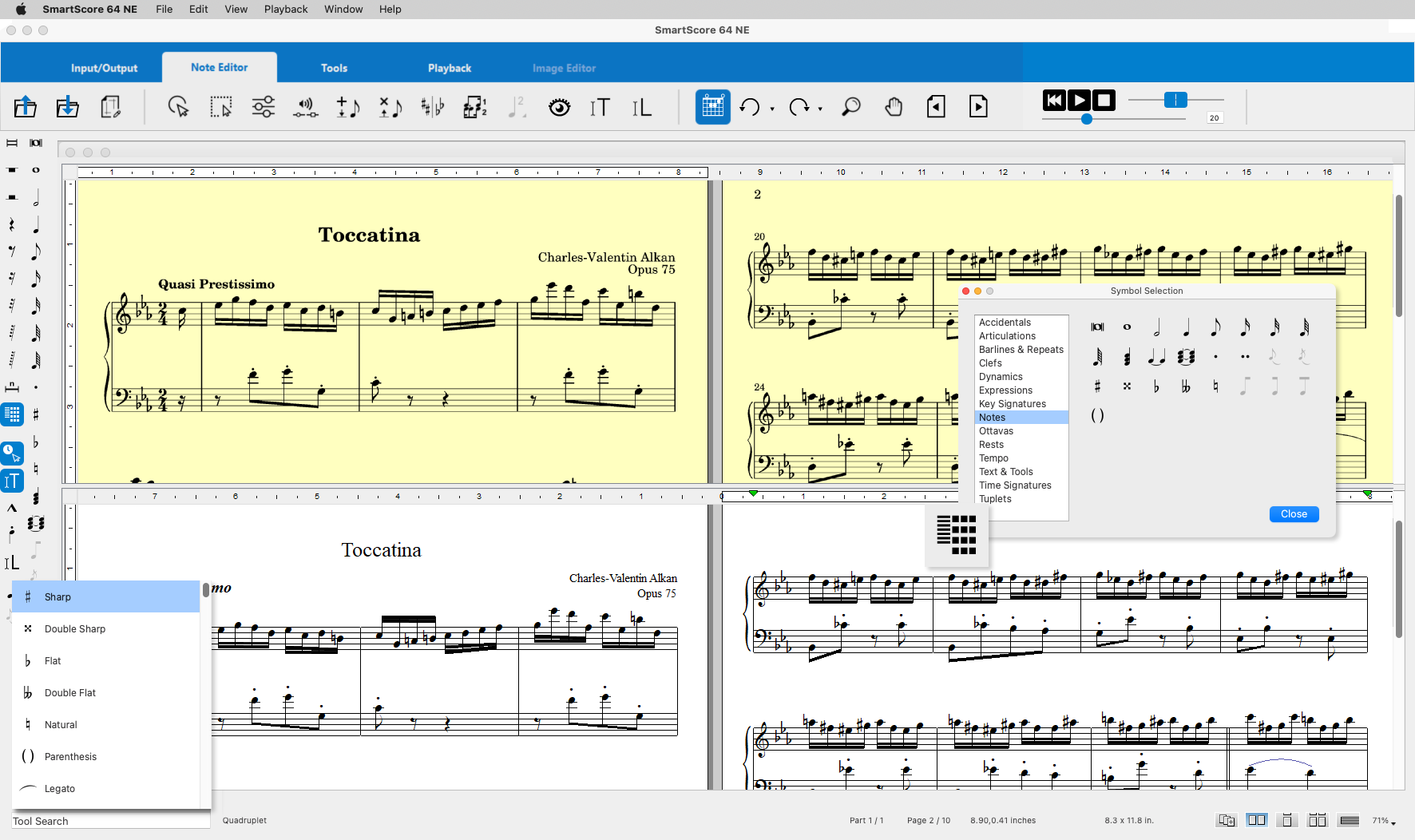
Task: Select Clefs in Symbol Selection list
Action: 1021,363
